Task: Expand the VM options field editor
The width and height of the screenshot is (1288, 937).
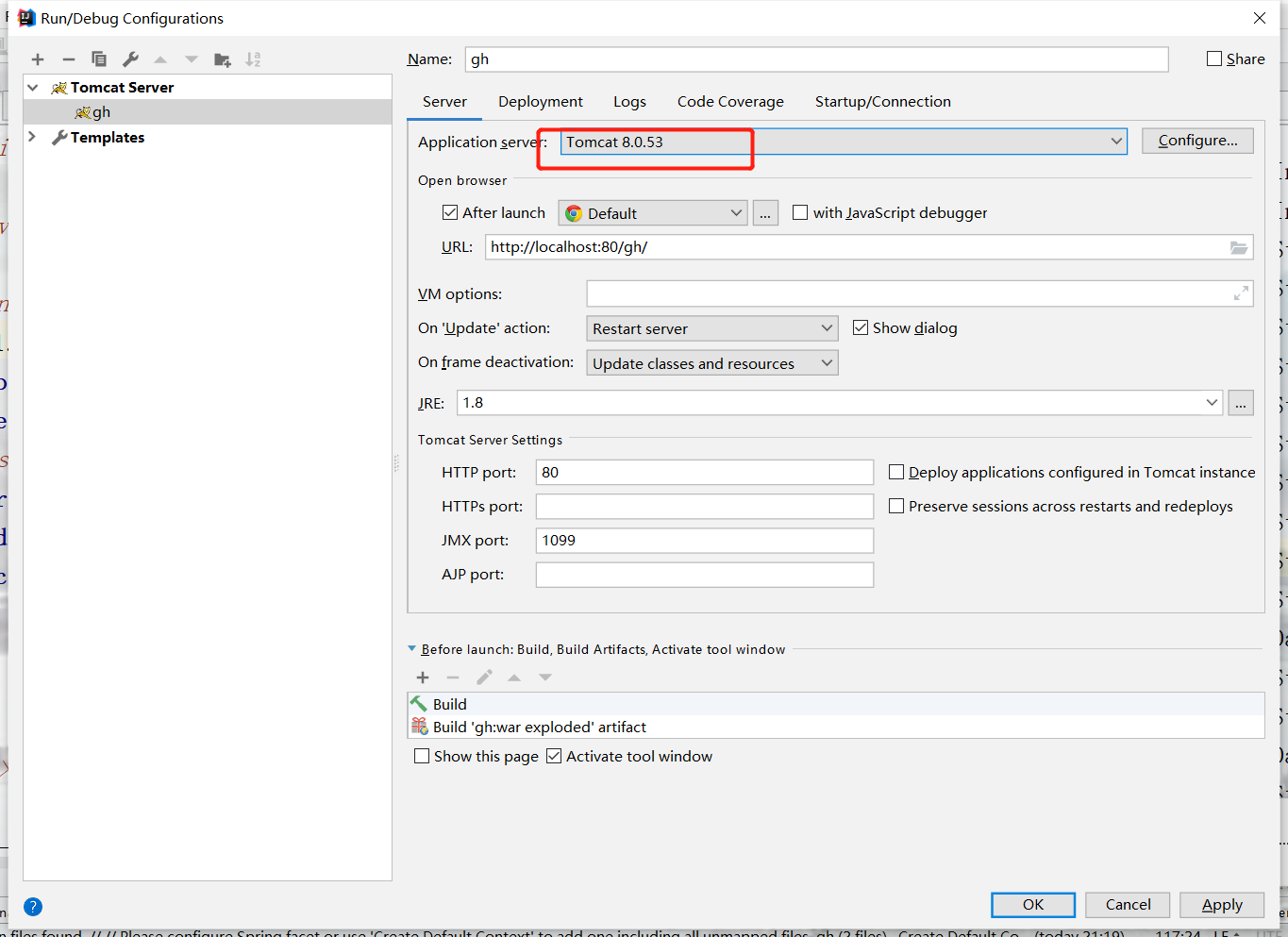Action: (x=1241, y=294)
